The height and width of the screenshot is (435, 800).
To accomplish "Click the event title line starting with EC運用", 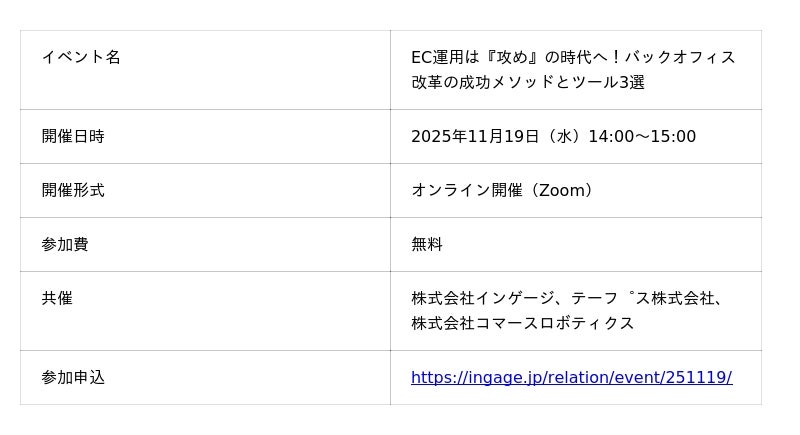I will click(573, 57).
